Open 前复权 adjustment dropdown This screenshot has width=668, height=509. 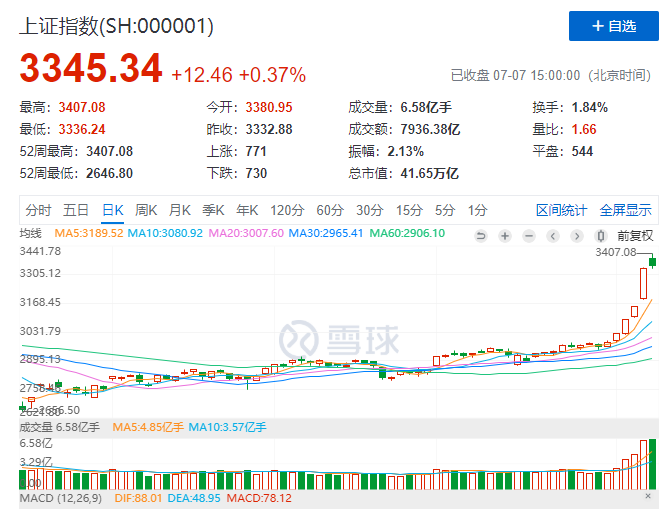(635, 236)
